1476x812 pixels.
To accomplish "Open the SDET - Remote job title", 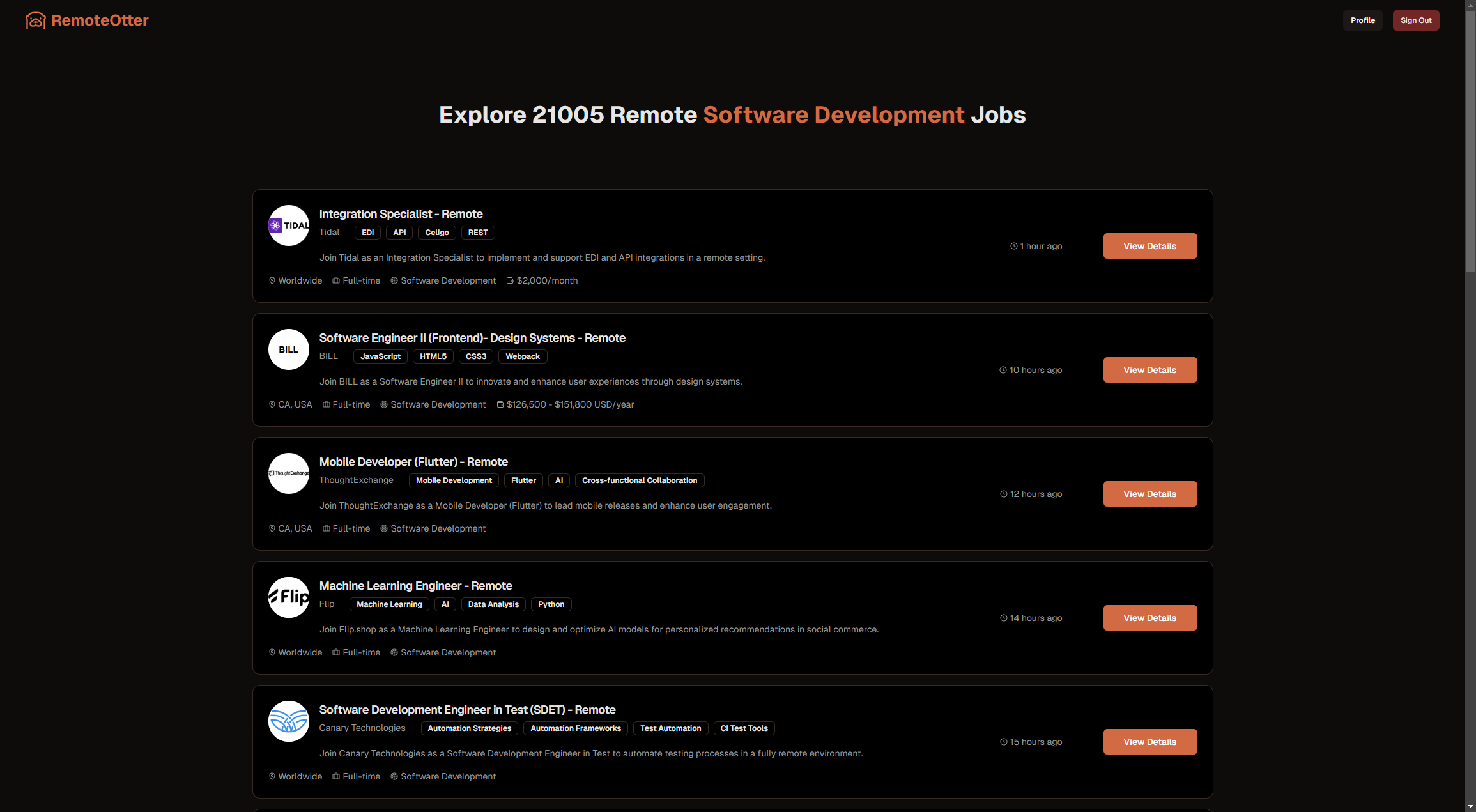I will click(467, 710).
